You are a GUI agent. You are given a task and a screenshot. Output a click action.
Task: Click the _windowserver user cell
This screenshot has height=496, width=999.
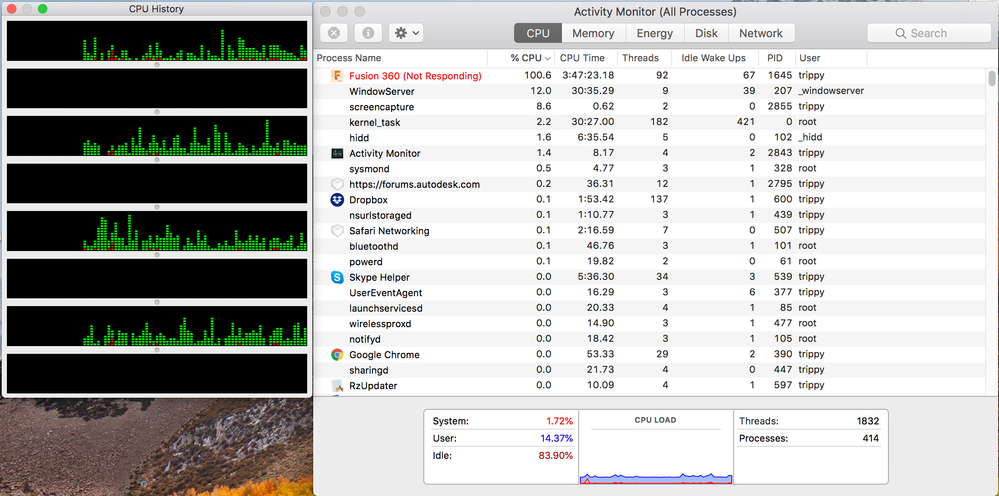click(x=831, y=91)
